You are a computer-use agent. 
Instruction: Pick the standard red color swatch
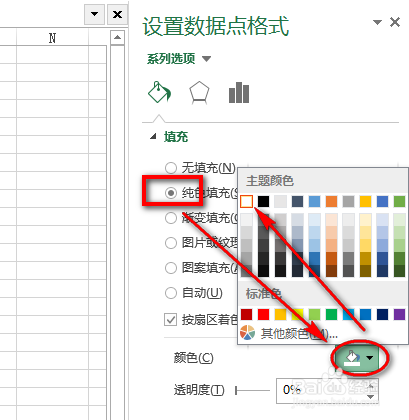point(263,314)
